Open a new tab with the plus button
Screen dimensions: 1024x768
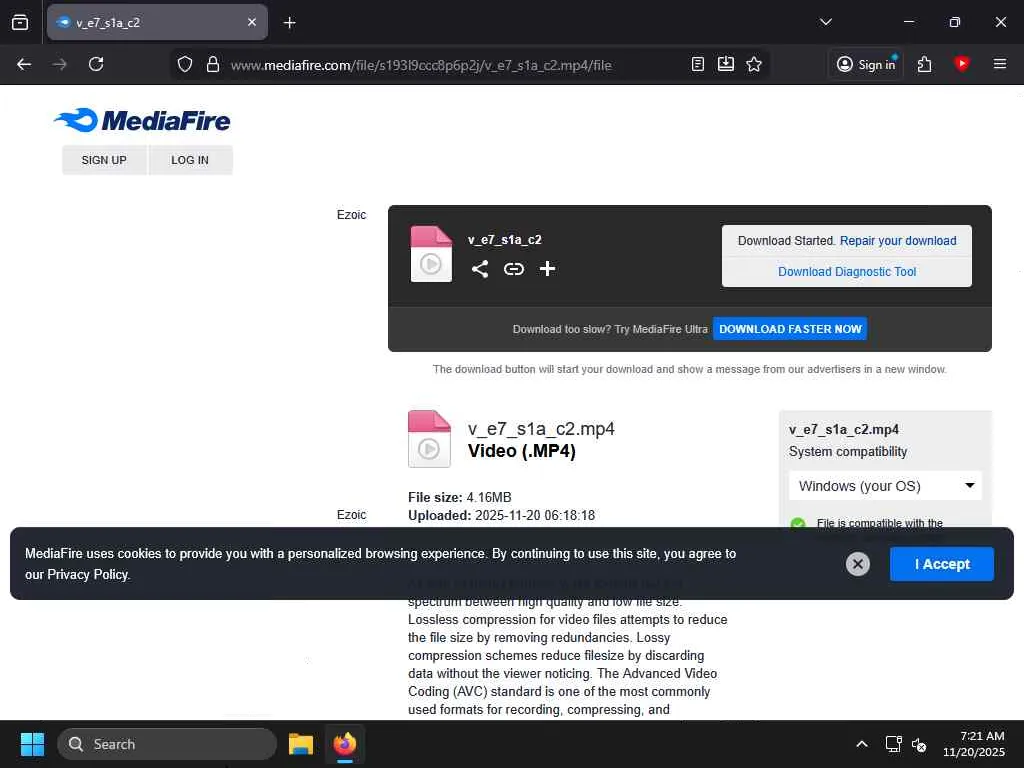pyautogui.click(x=290, y=23)
